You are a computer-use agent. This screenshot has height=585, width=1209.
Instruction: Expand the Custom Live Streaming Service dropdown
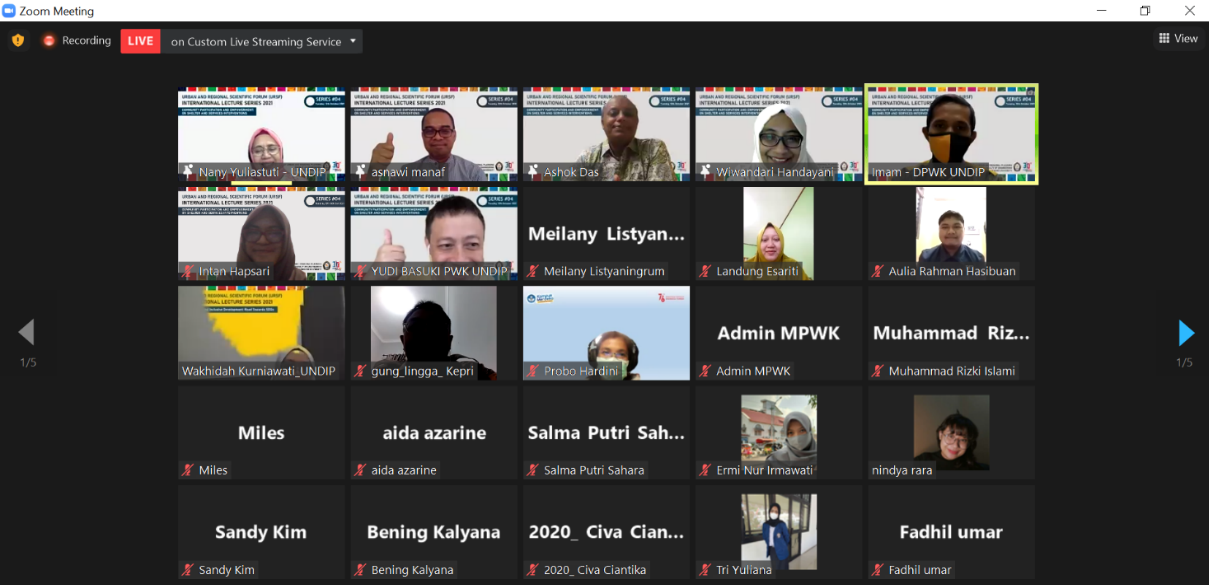[x=352, y=42]
